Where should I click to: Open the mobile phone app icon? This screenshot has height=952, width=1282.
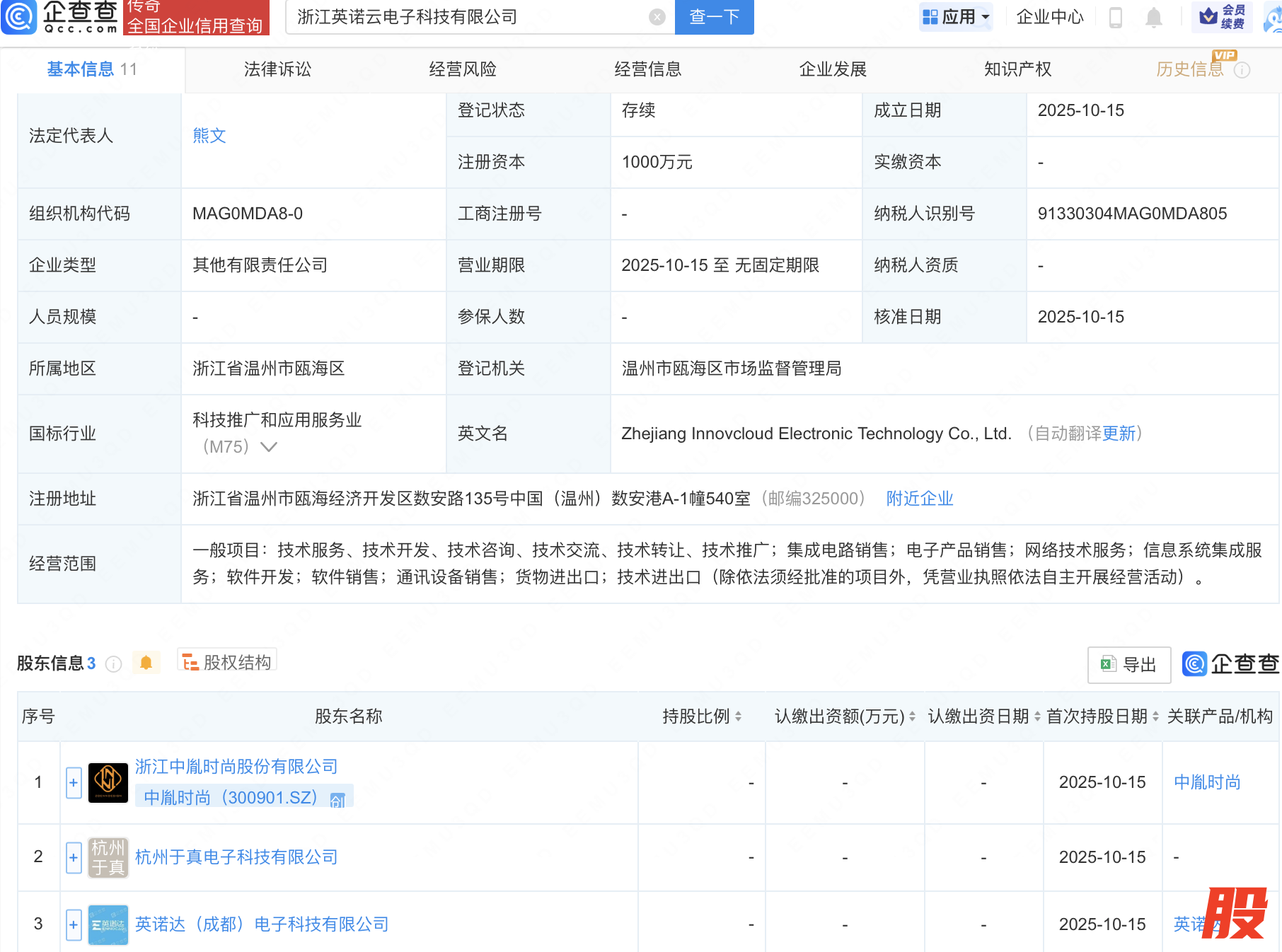[1116, 17]
